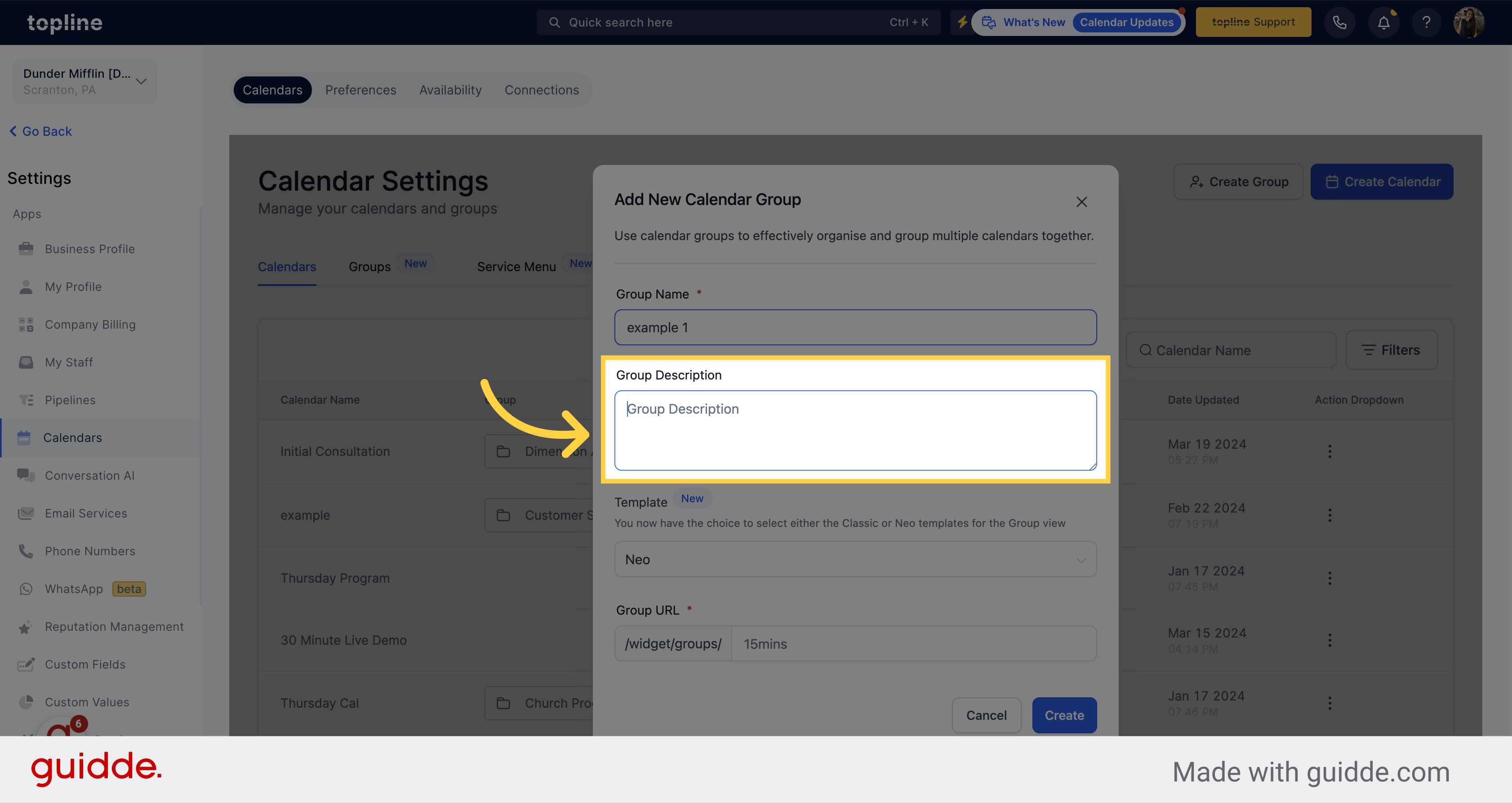
Task: Open actions menu for Thursday Cal row
Action: tap(1330, 703)
